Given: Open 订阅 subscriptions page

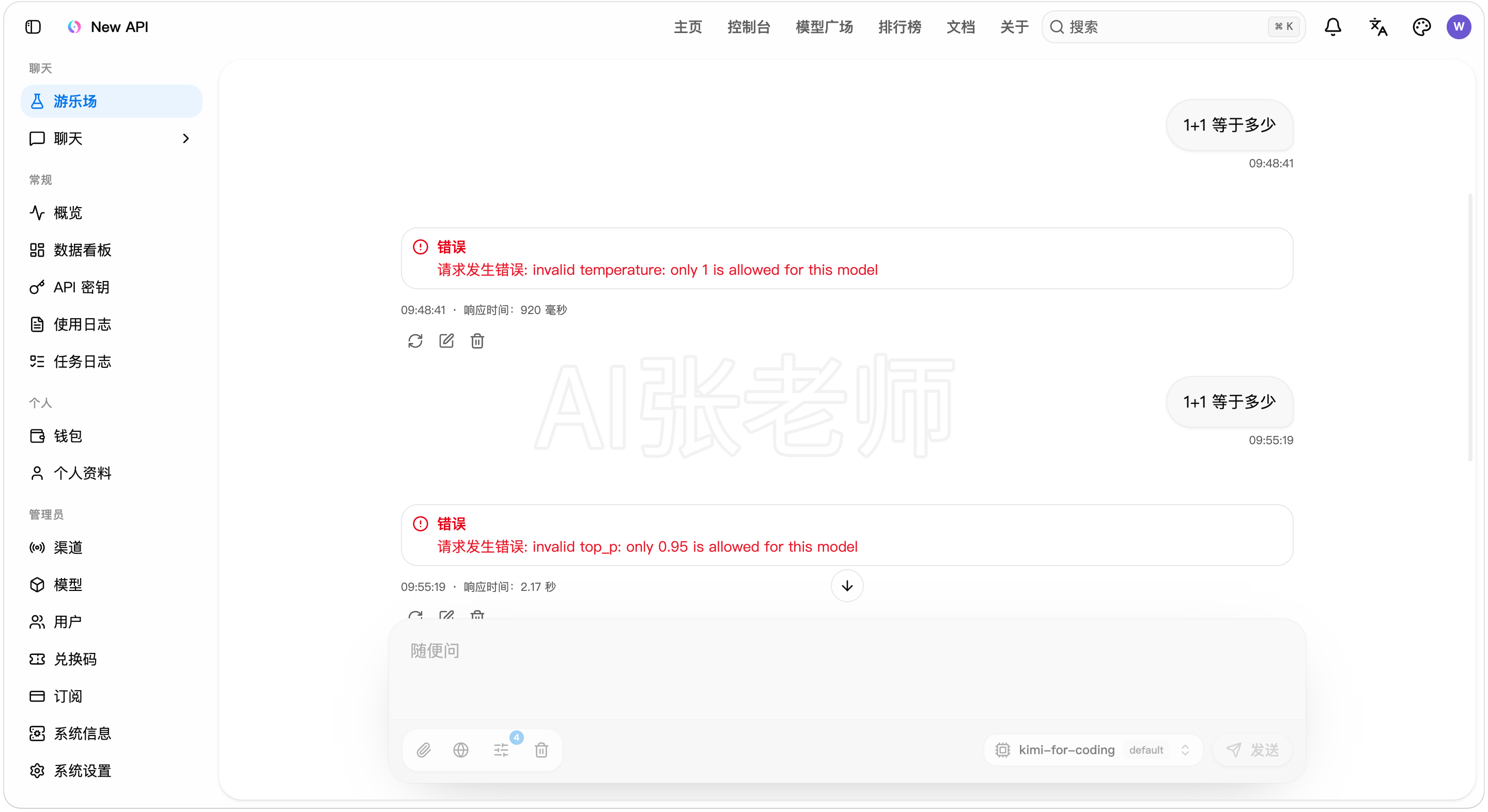Looking at the screenshot, I should click(112, 696).
